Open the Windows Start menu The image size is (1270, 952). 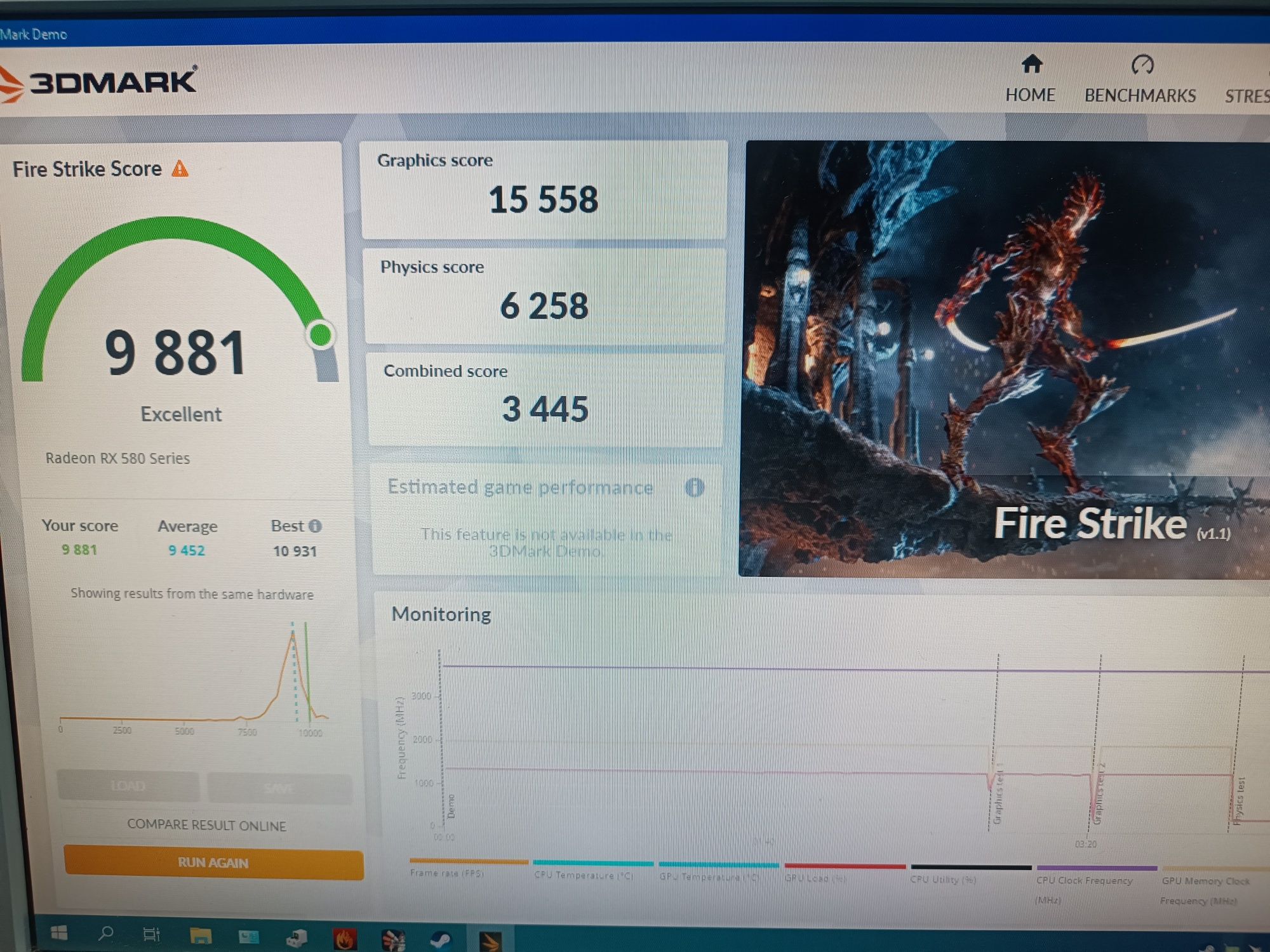click(x=59, y=933)
